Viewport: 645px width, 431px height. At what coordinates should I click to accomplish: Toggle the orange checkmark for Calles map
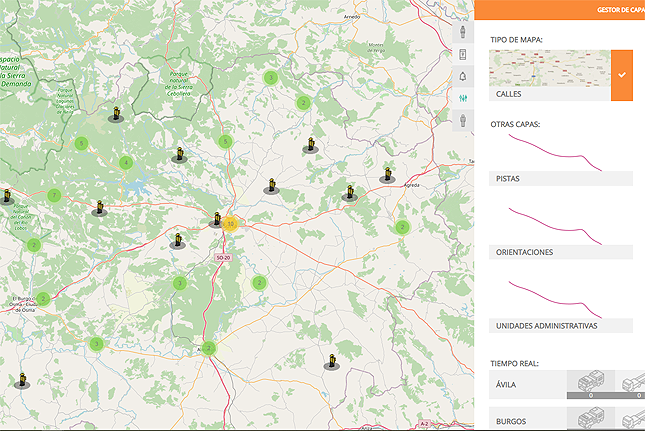tap(622, 75)
